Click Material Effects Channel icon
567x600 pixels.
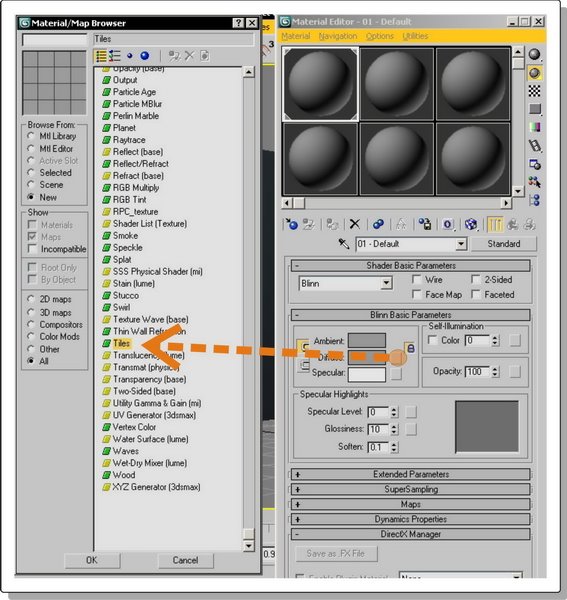pyautogui.click(x=448, y=224)
